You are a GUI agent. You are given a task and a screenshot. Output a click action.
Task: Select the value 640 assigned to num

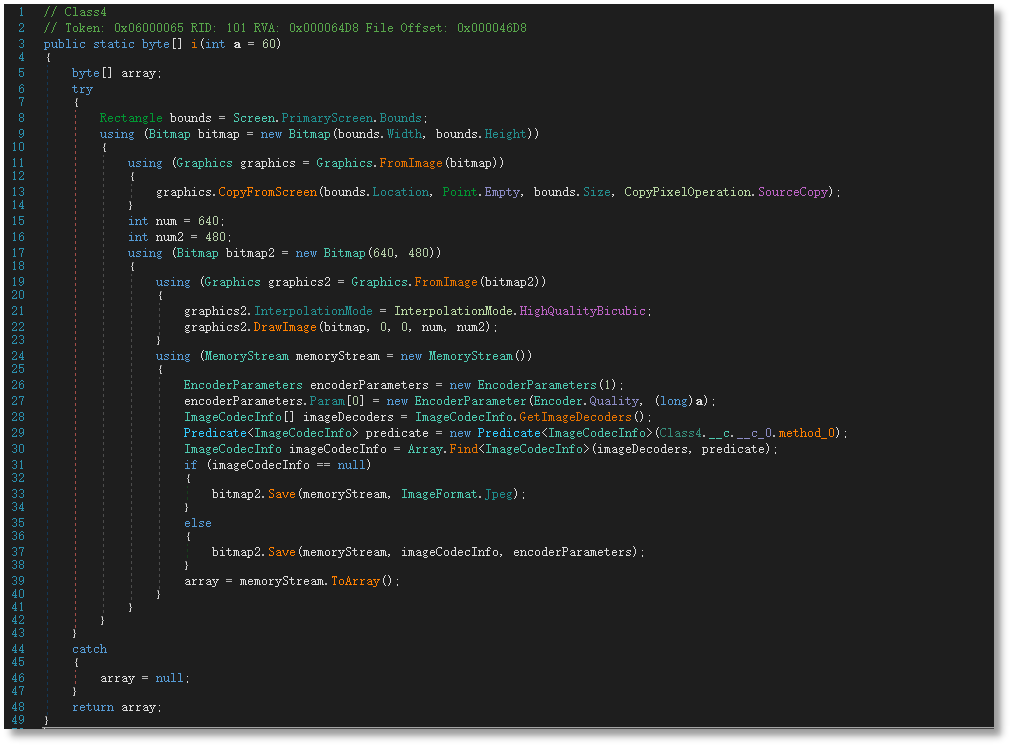point(208,221)
